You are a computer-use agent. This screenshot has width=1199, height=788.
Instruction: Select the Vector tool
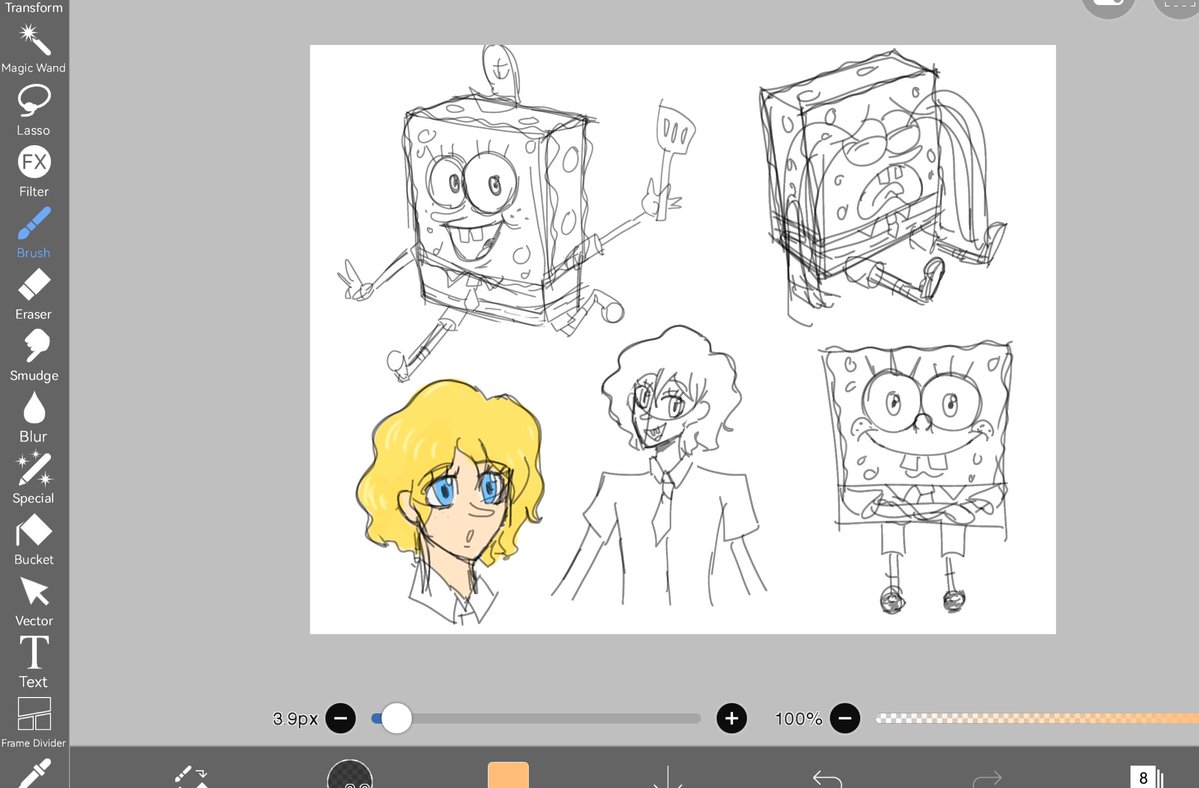(x=34, y=601)
